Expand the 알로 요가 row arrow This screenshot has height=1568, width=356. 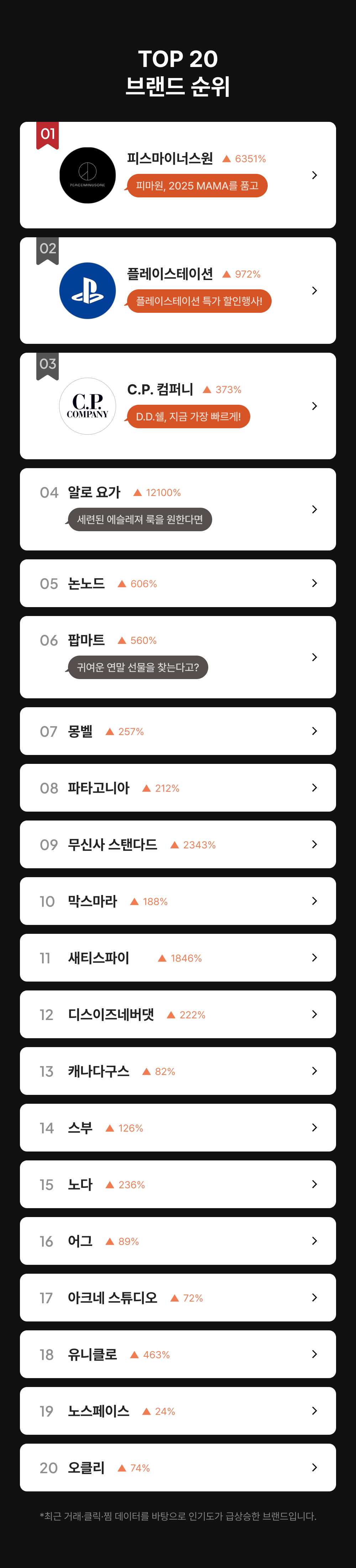pyautogui.click(x=314, y=509)
